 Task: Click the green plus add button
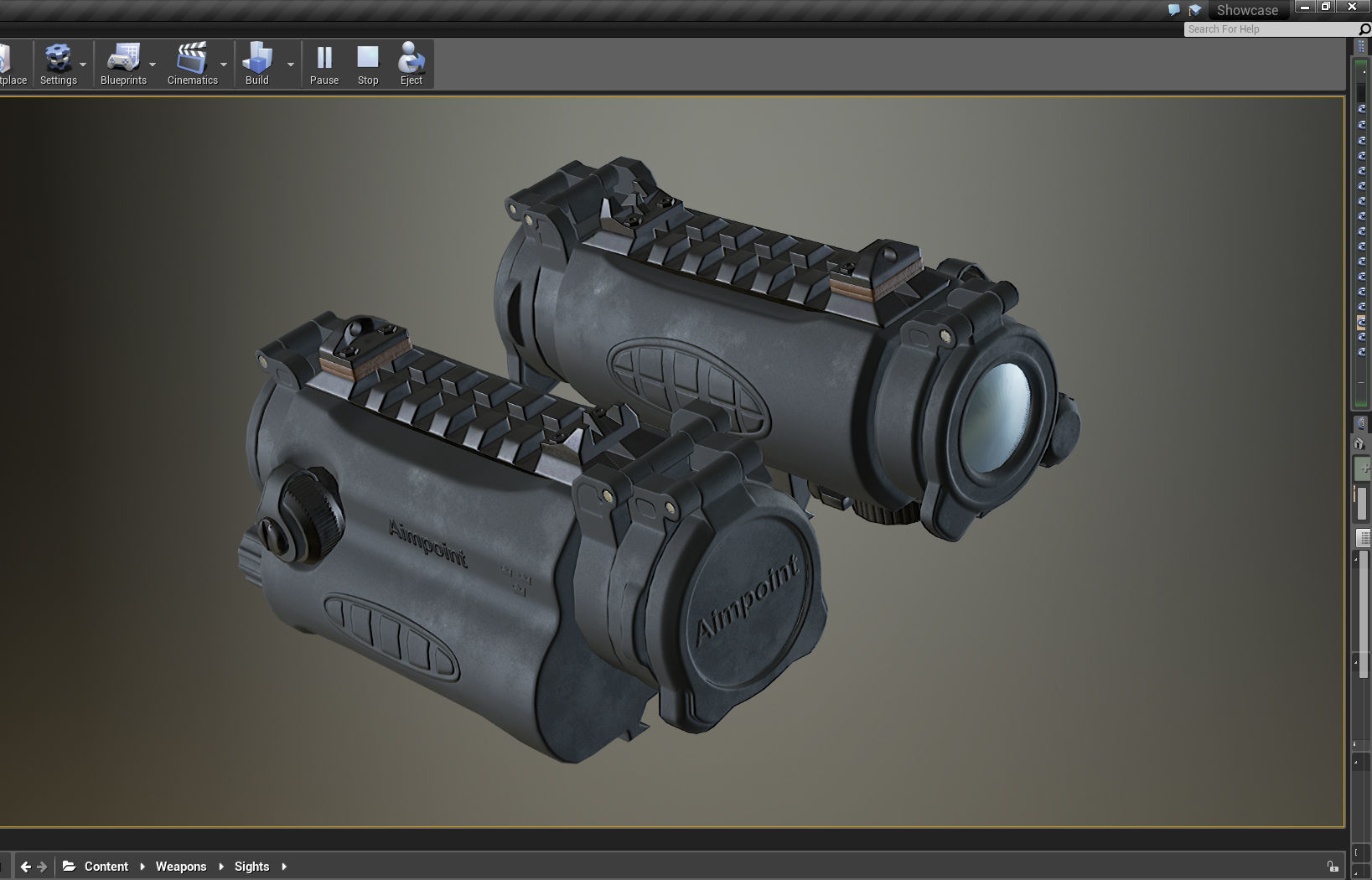click(x=1364, y=468)
